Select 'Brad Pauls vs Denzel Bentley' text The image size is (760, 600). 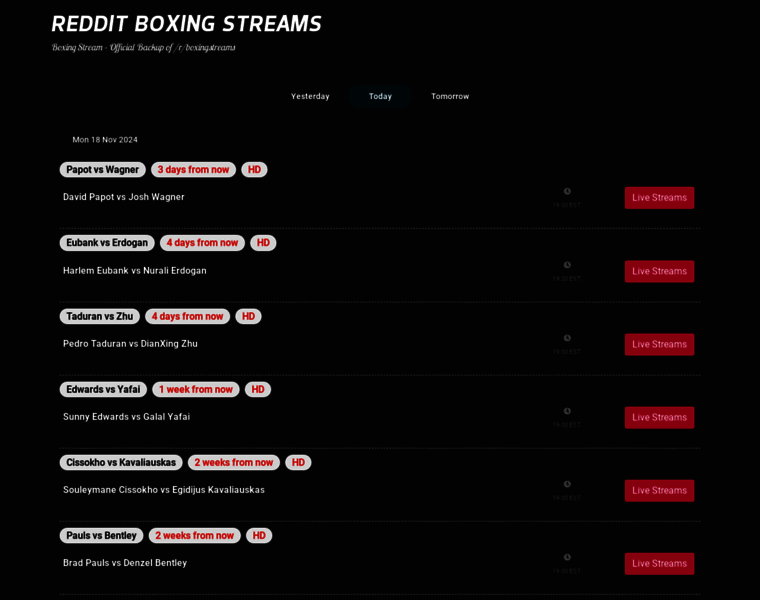tap(125, 563)
